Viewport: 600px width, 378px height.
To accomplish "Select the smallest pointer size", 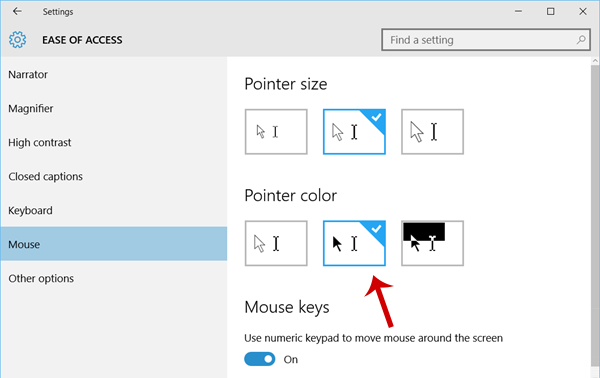I will [276, 132].
